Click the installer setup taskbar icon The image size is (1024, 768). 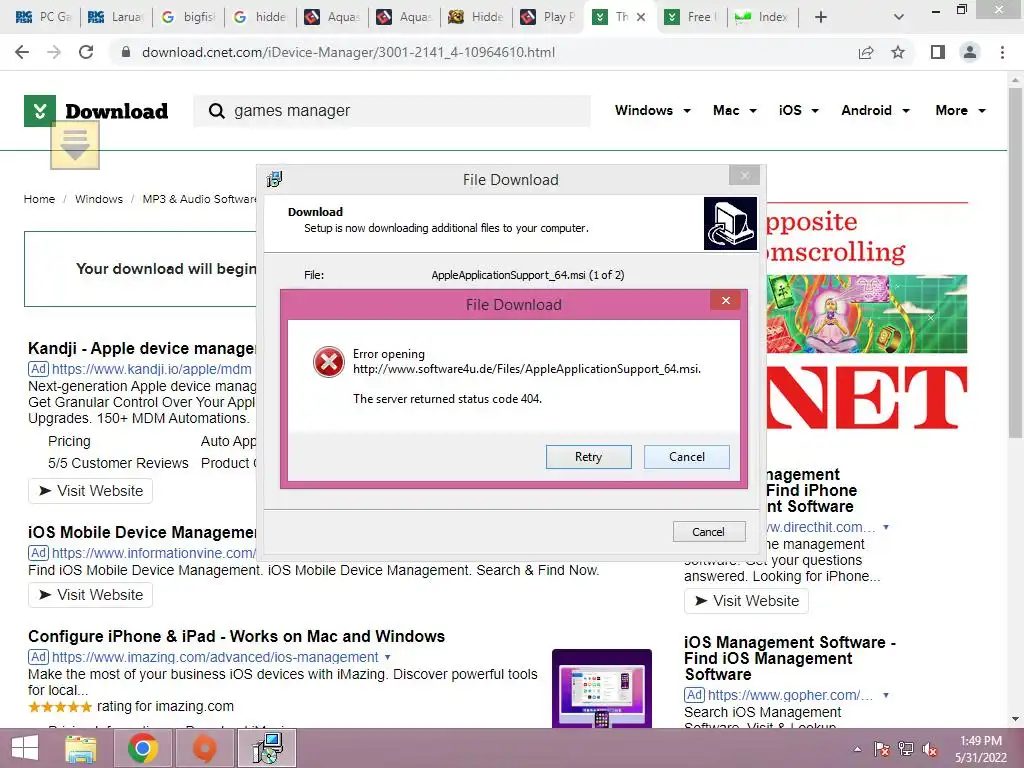click(267, 748)
